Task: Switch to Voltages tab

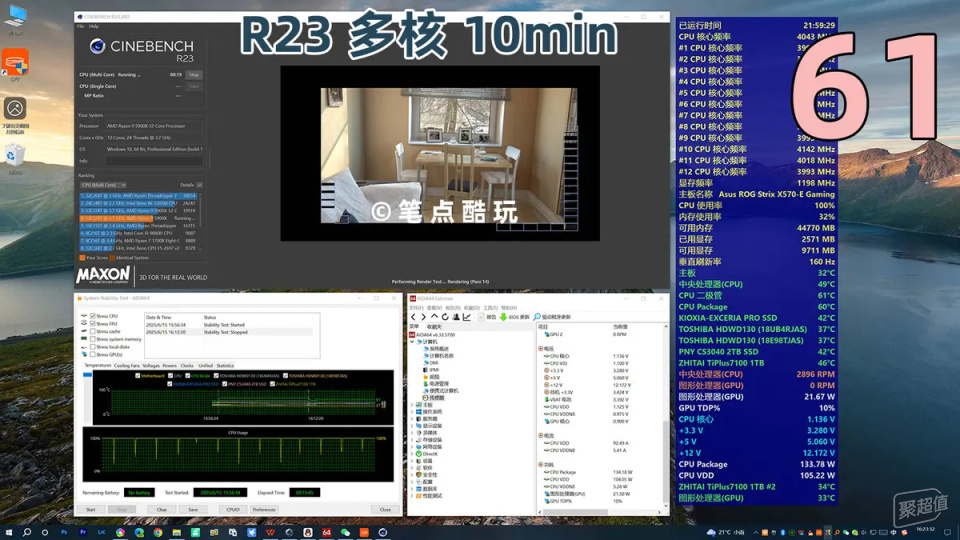Action: coord(151,366)
